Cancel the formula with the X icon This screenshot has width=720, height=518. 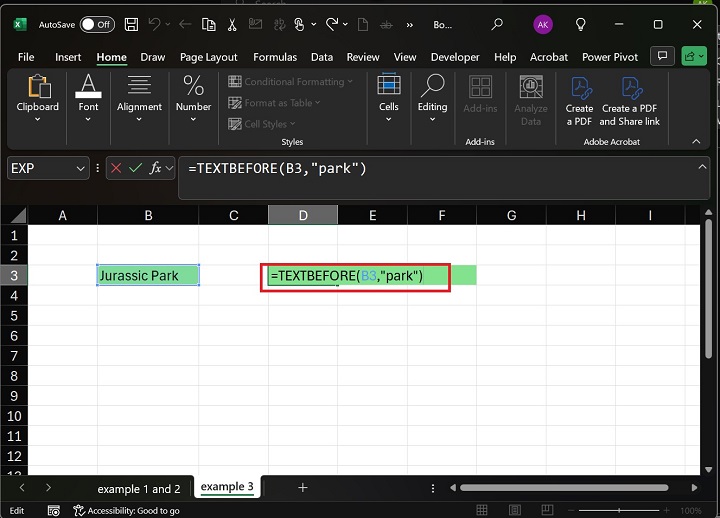tap(116, 169)
